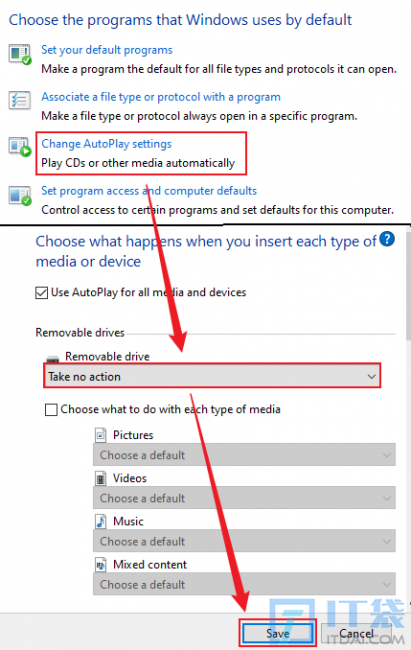Enable Choose what to do with each media
This screenshot has width=411, height=650.
pyautogui.click(x=51, y=410)
